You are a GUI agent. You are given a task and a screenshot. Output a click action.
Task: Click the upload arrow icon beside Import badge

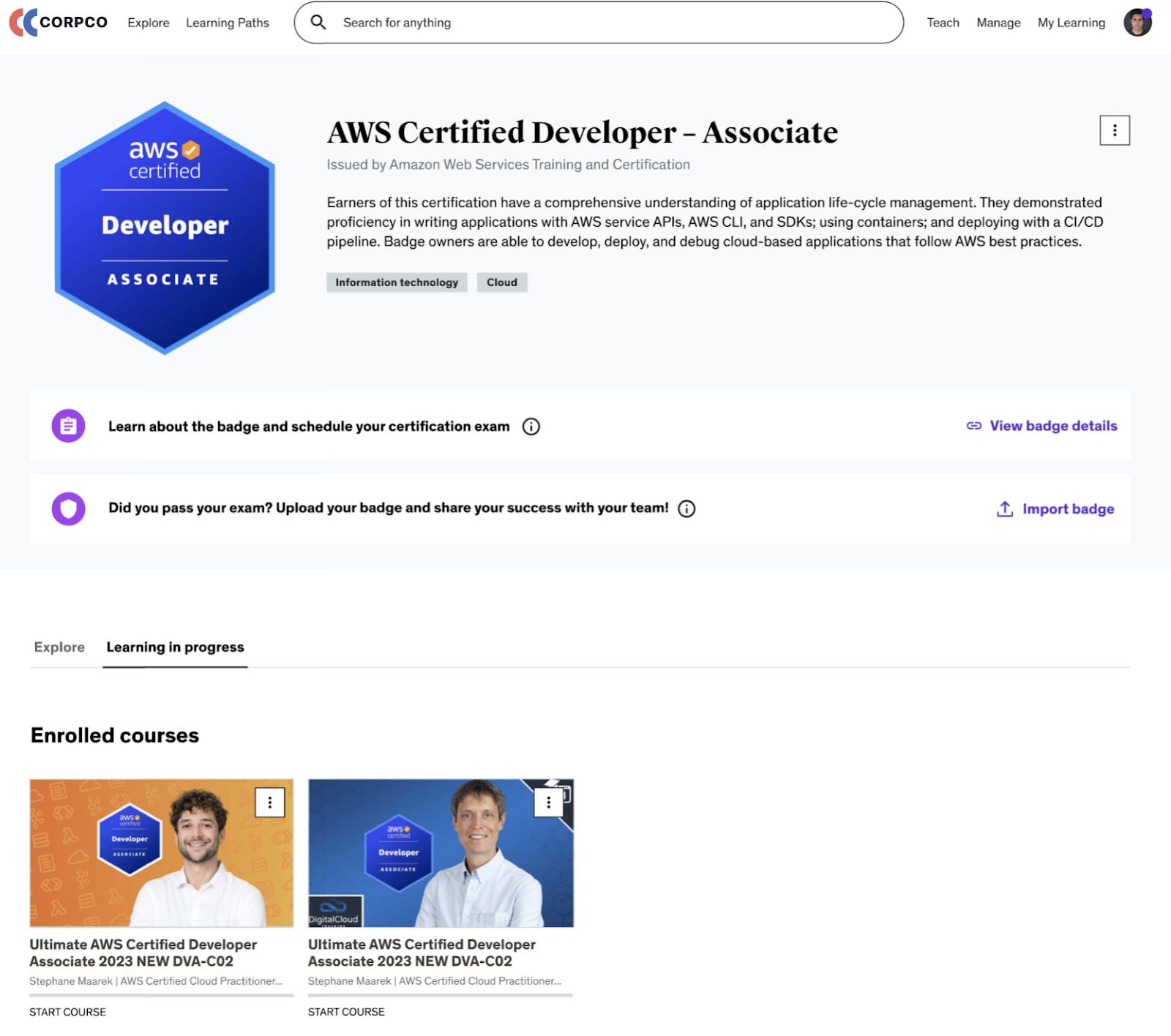coord(1004,508)
